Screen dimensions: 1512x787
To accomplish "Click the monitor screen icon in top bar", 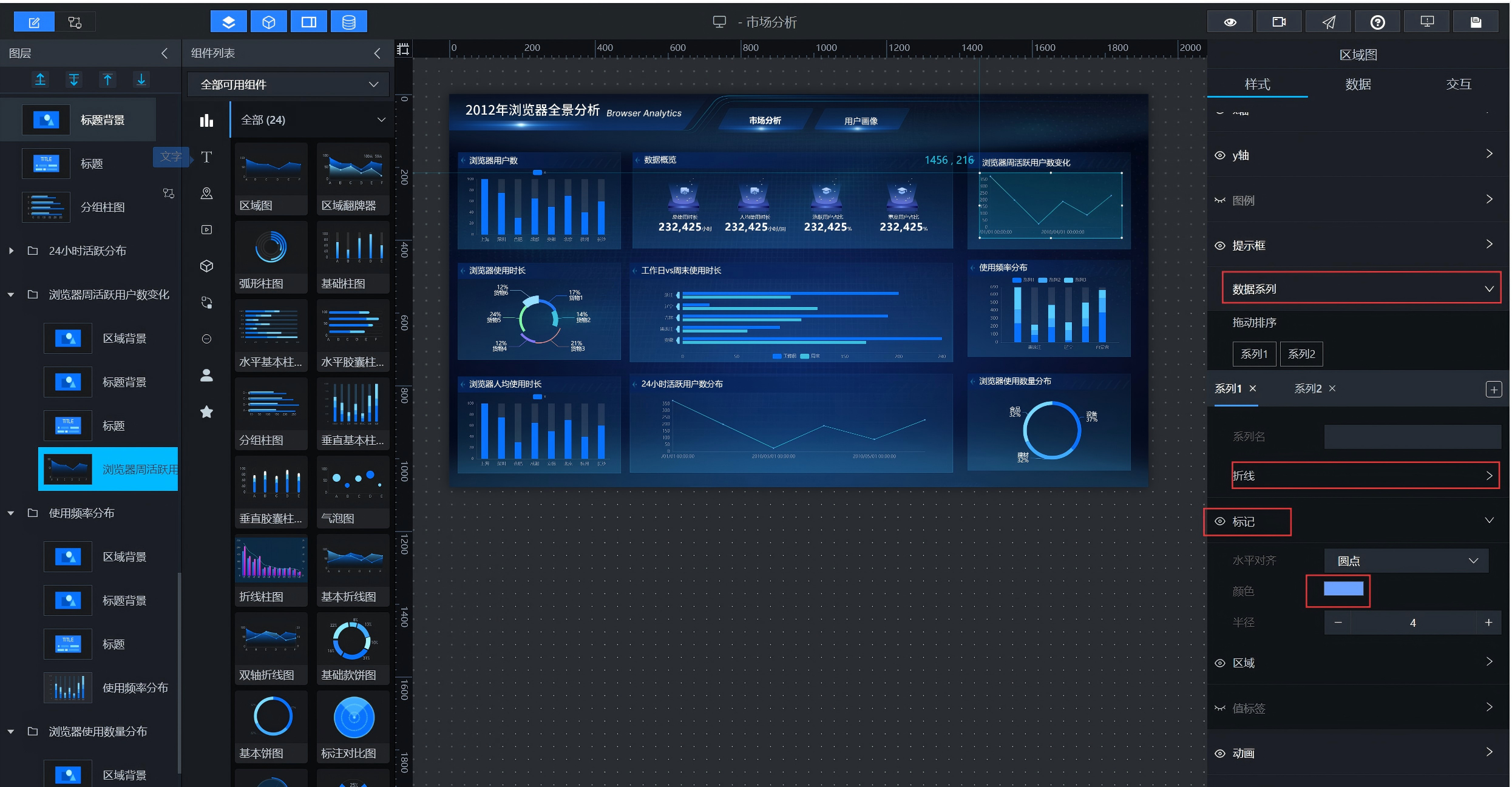I will pos(1427,22).
